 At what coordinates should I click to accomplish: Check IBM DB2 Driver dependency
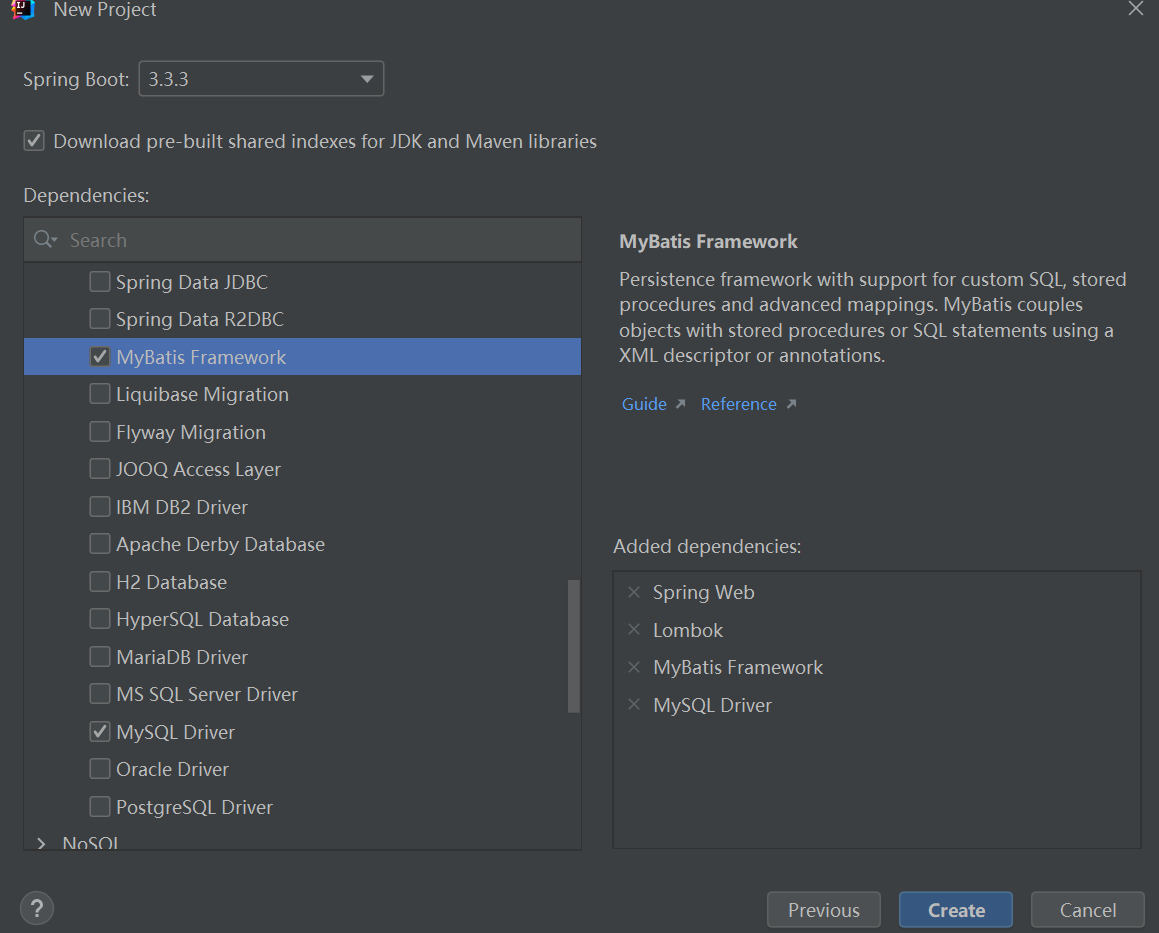pos(100,506)
